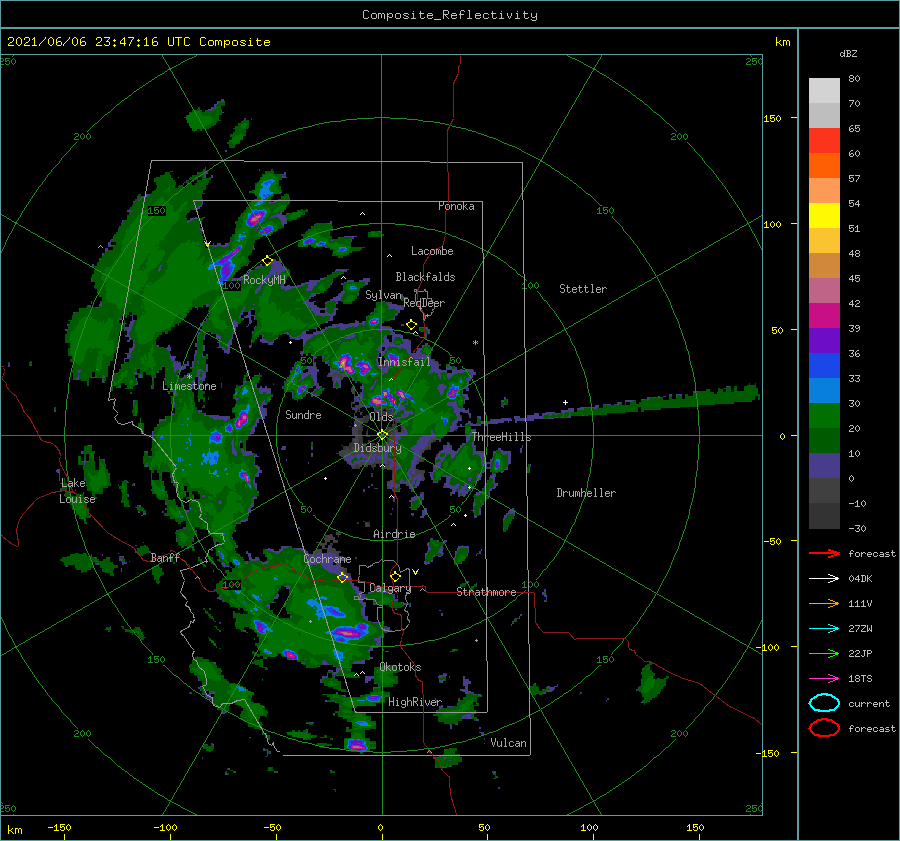Click yellow diamond marker above Calgary label

pos(395,576)
